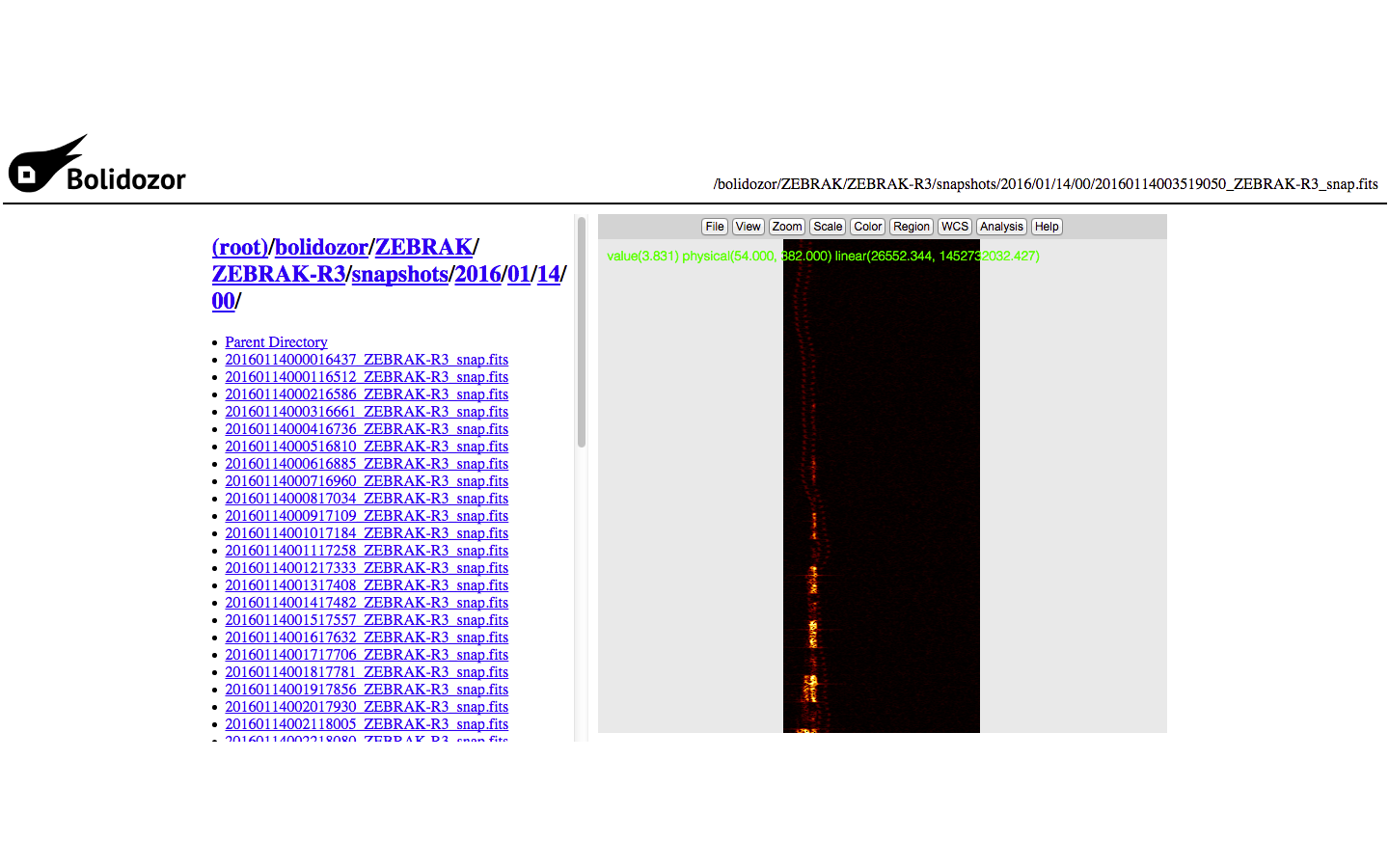The image size is (1389, 868).
Task: Open the ZEBRAK breadcrumb link
Action: point(423,247)
